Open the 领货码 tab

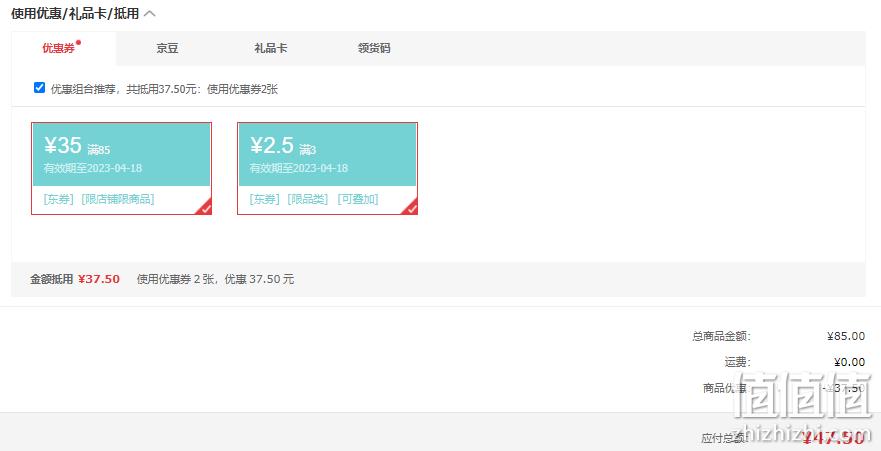point(374,48)
